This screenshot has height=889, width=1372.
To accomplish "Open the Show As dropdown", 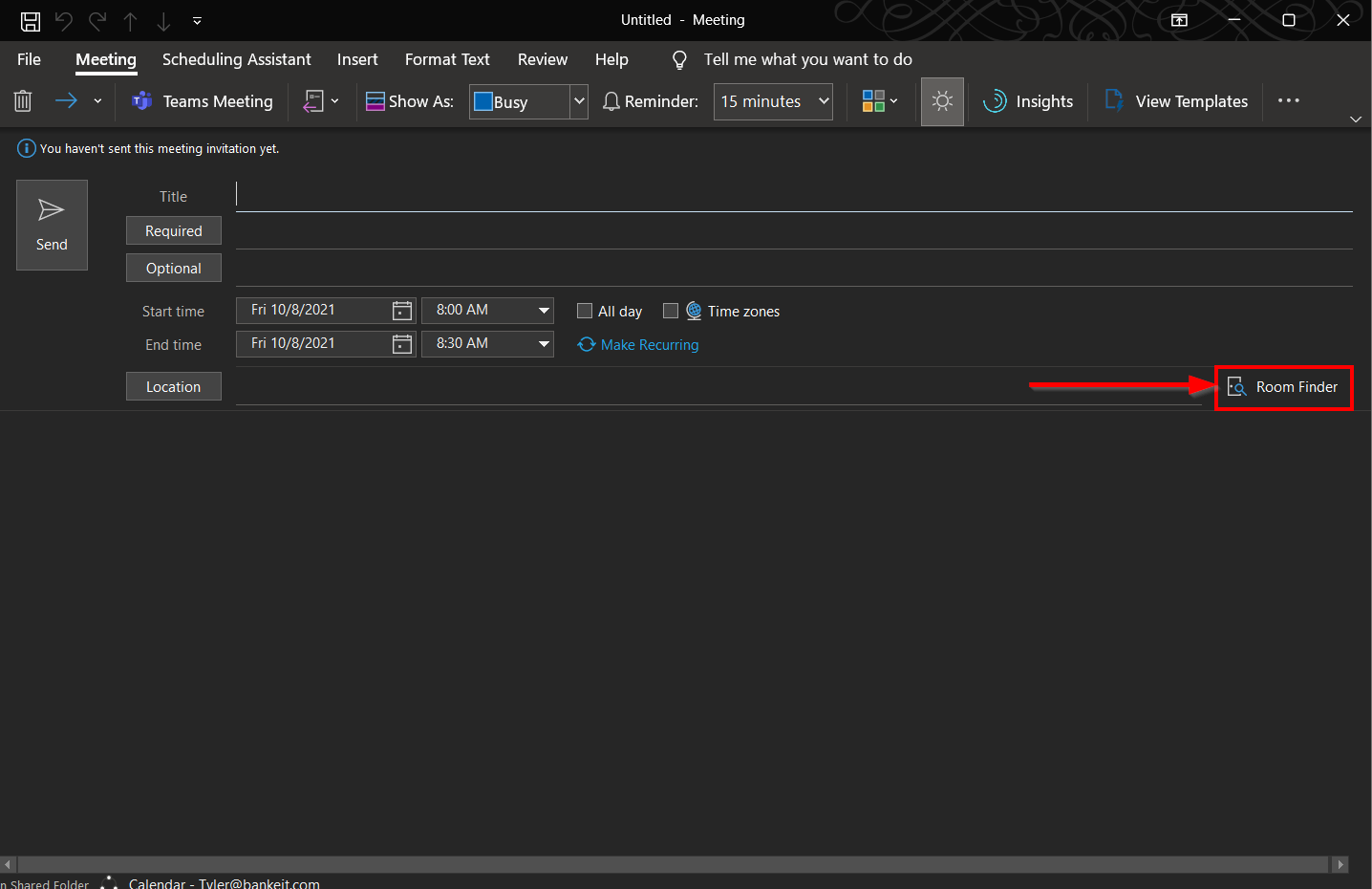I will (x=578, y=100).
